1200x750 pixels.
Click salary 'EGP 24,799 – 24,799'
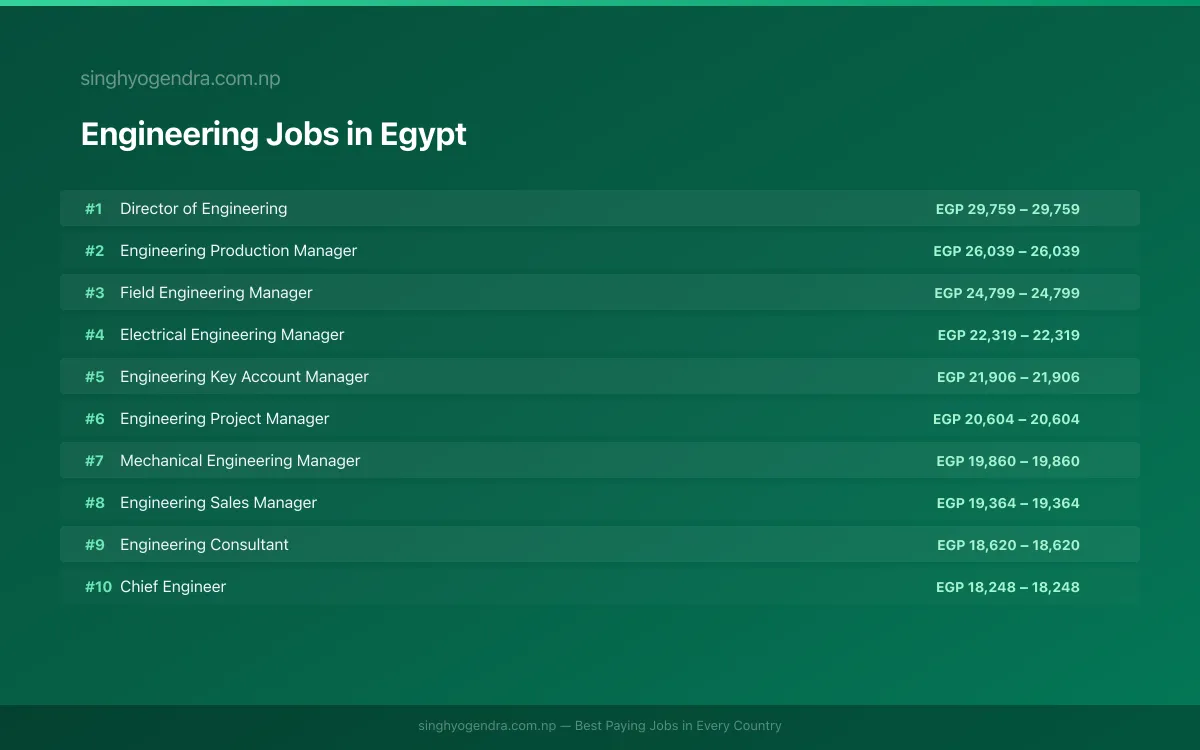(x=1007, y=293)
